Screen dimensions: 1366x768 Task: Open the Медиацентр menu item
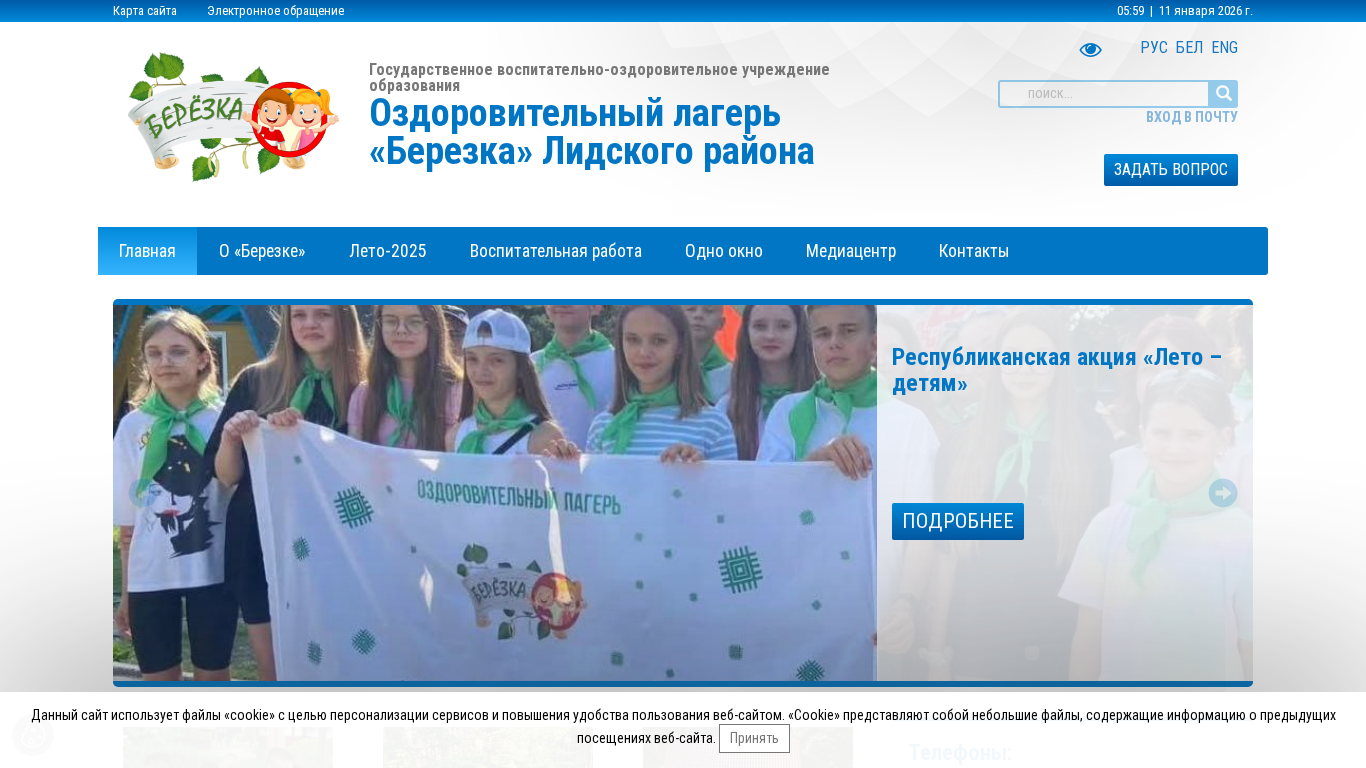851,251
